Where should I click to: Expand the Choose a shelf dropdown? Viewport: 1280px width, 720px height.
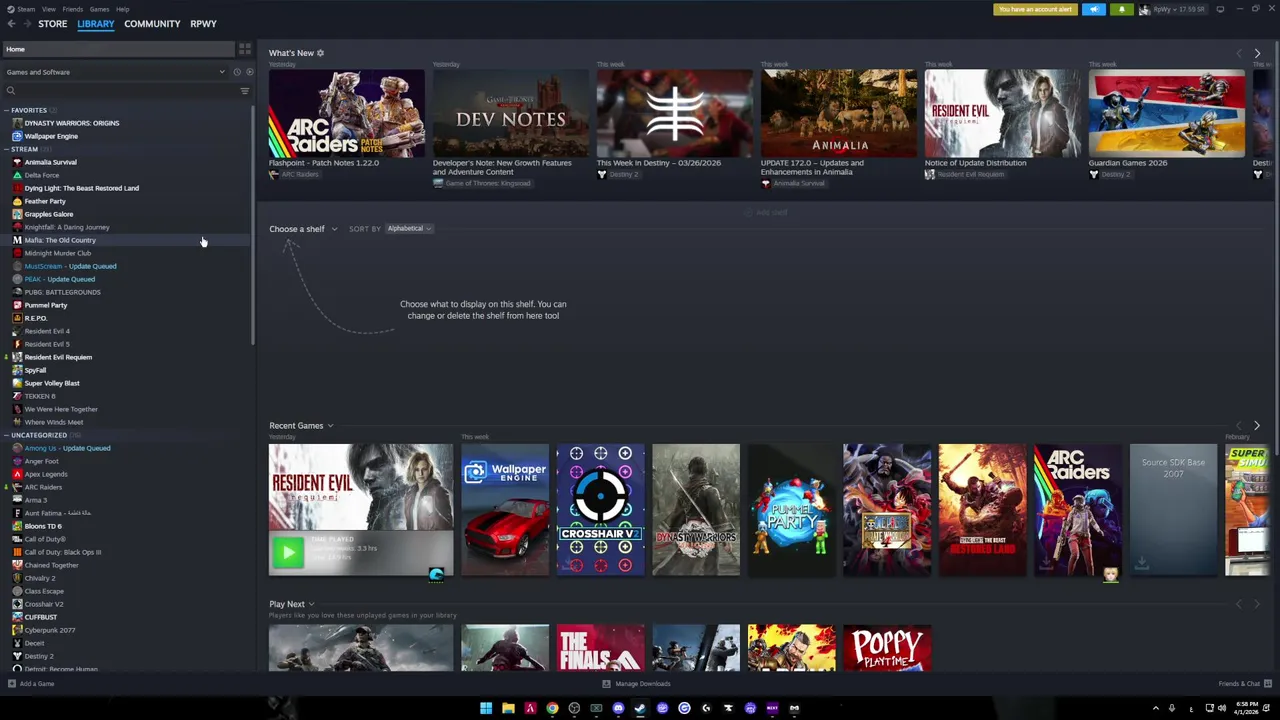coord(303,229)
